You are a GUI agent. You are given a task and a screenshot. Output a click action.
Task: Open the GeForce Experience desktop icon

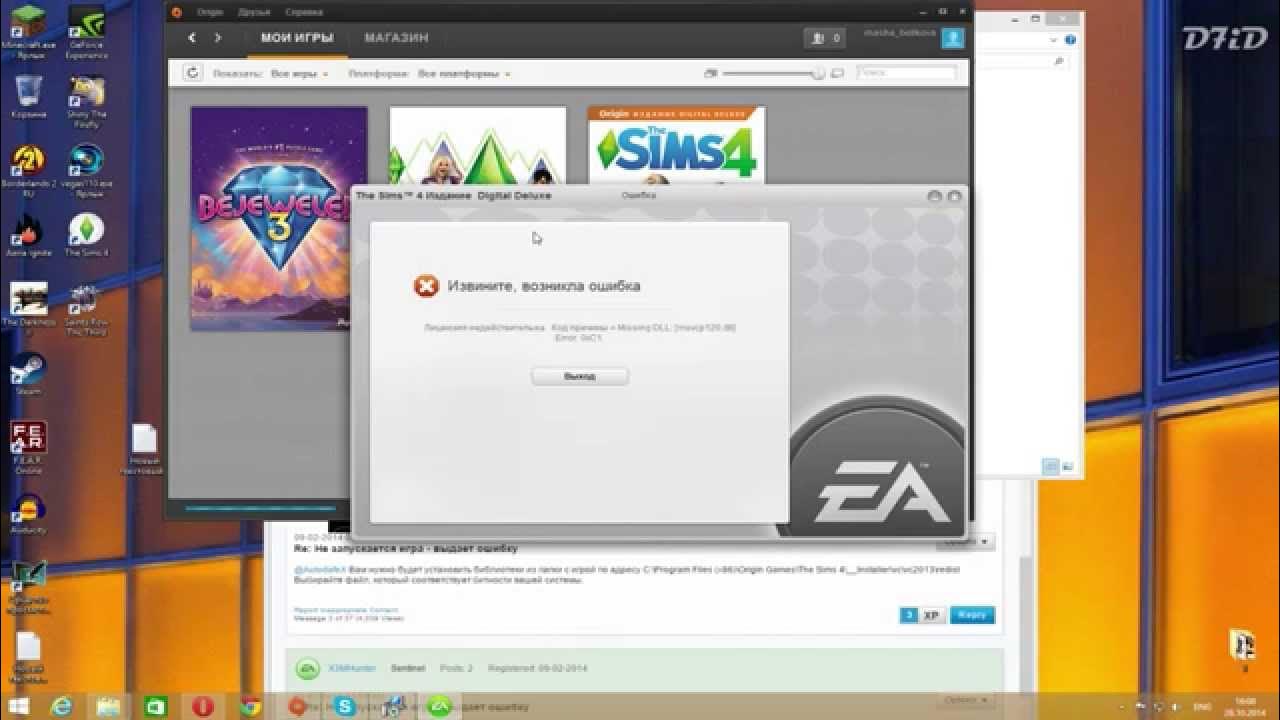87,30
